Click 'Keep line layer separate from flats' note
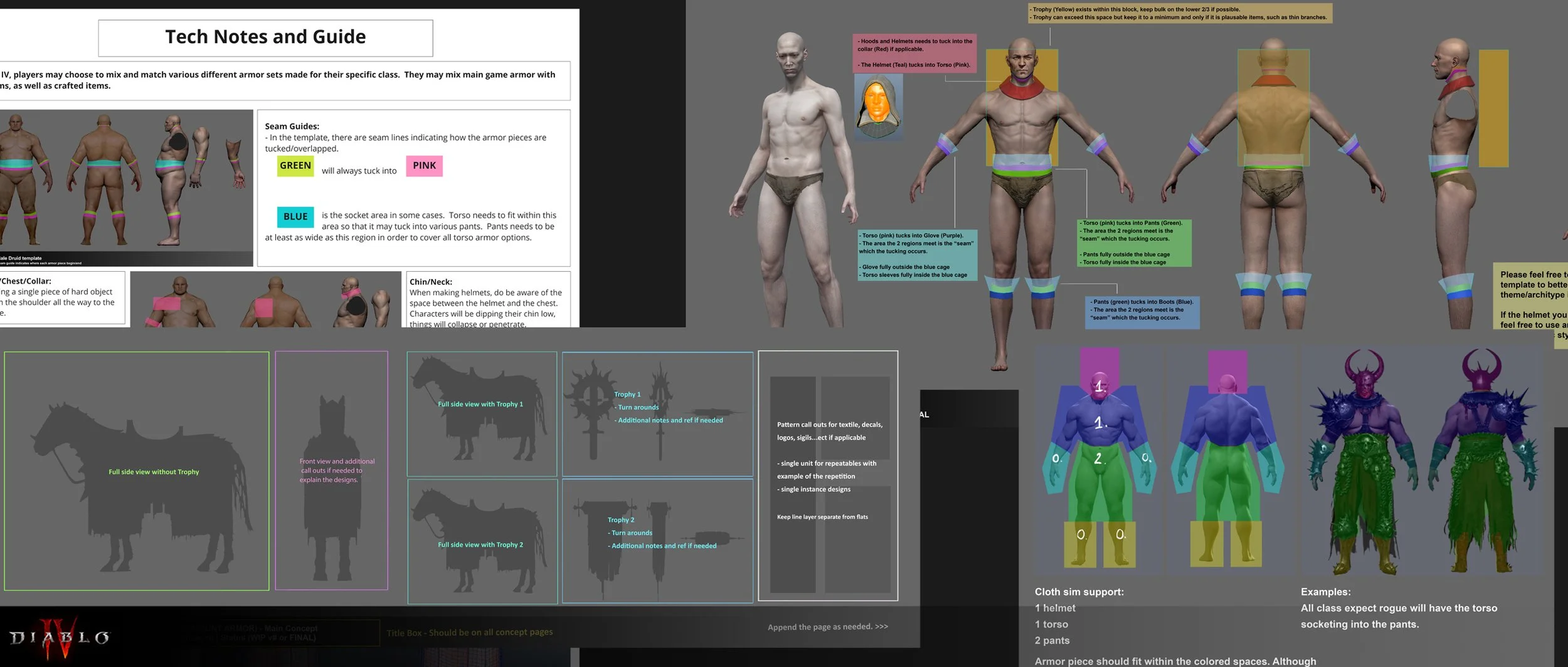Viewport: 1568px width, 667px height. [x=822, y=517]
